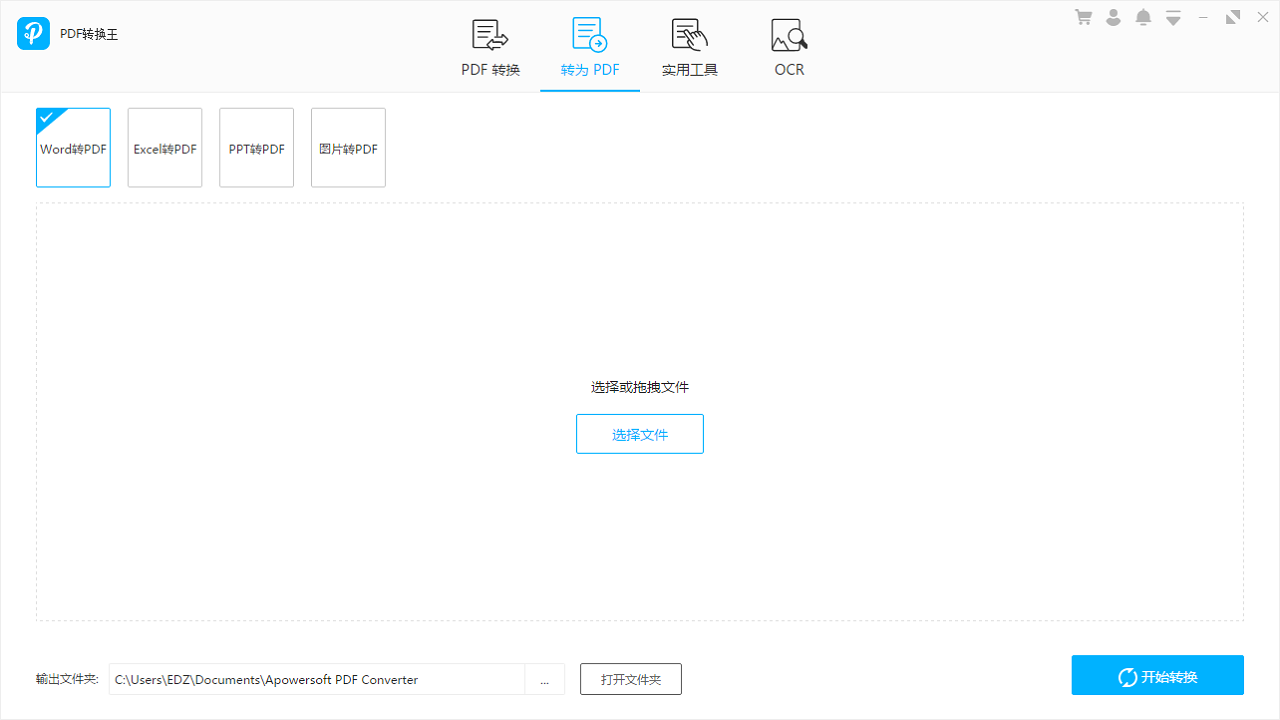Screen dimensions: 1280x720
Task: Check notifications via the bell icon
Action: [1143, 17]
